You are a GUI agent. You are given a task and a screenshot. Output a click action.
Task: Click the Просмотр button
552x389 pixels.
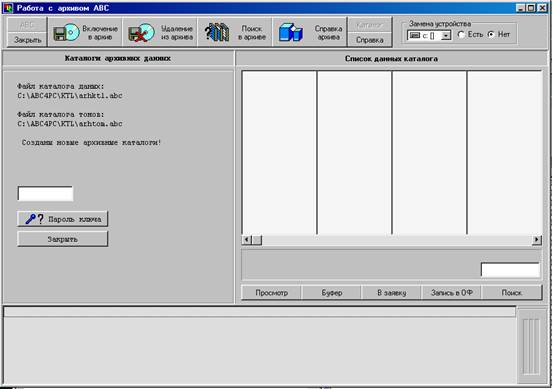pyautogui.click(x=271, y=293)
